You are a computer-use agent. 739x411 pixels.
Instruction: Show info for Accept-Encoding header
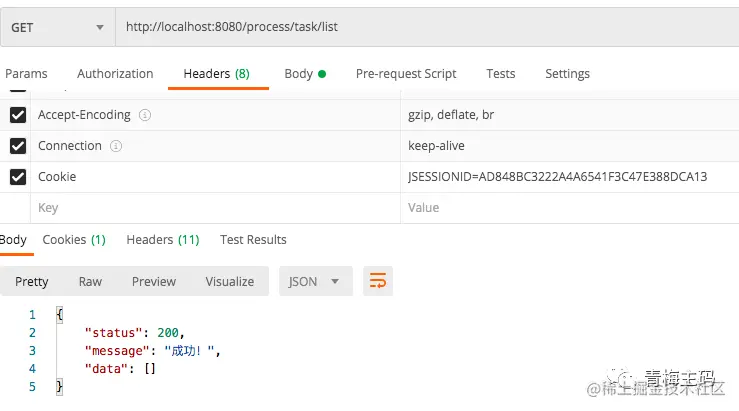[145, 115]
